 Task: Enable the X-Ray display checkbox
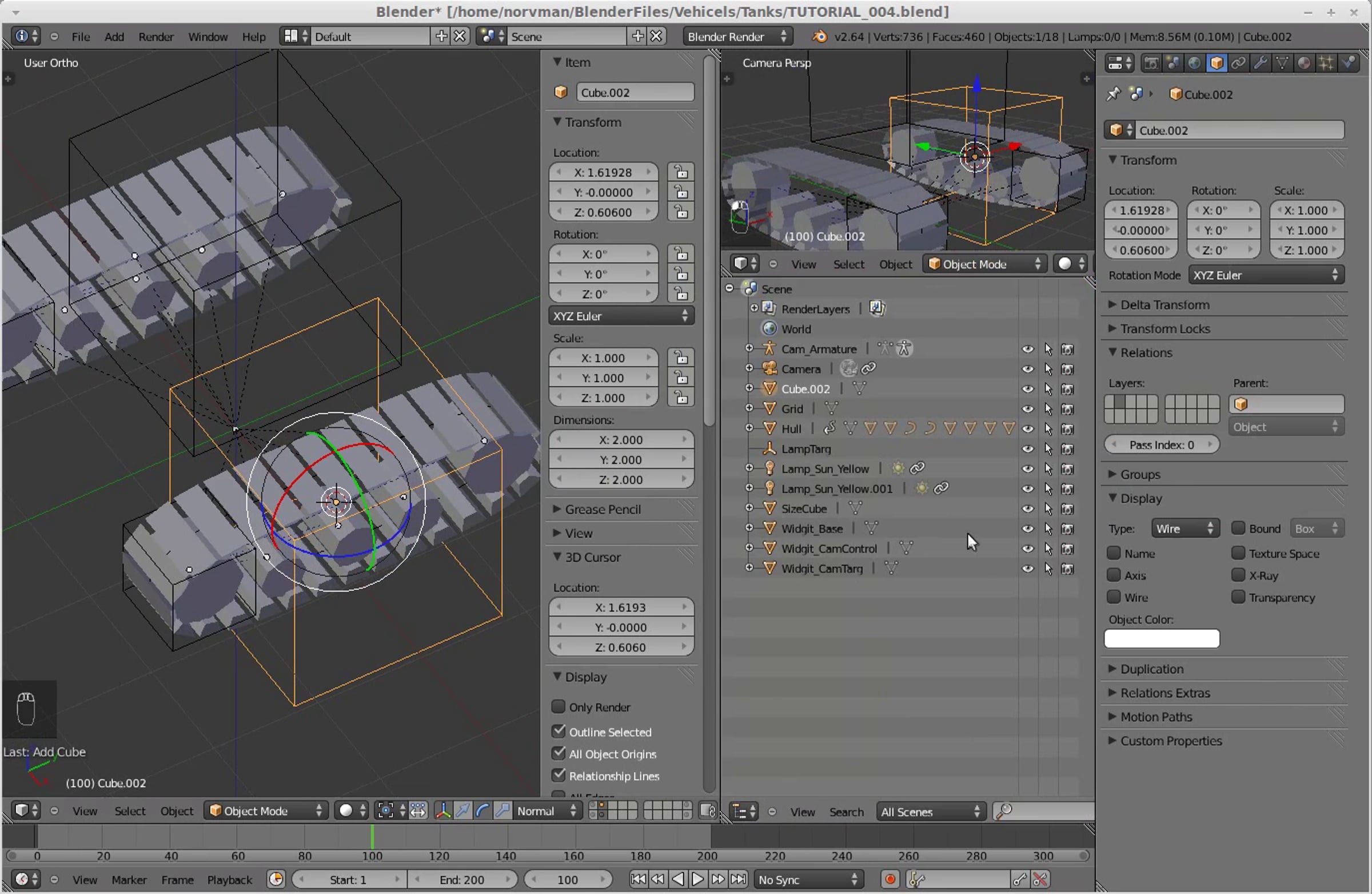point(1238,575)
